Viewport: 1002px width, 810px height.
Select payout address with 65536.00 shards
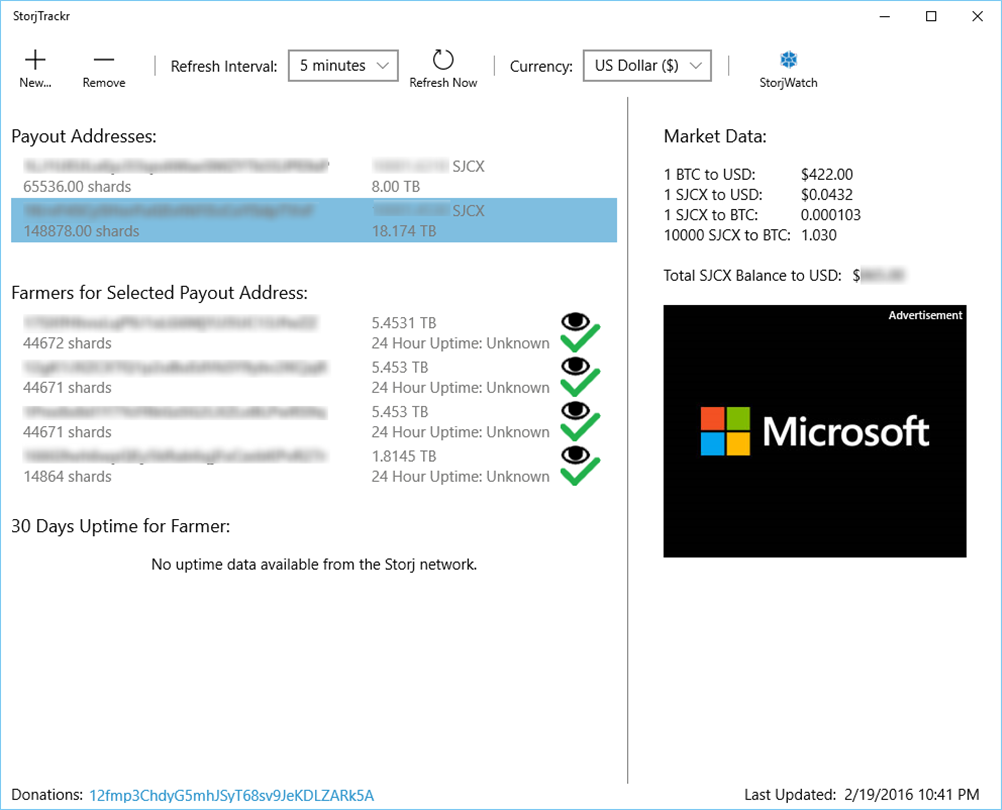[x=314, y=176]
